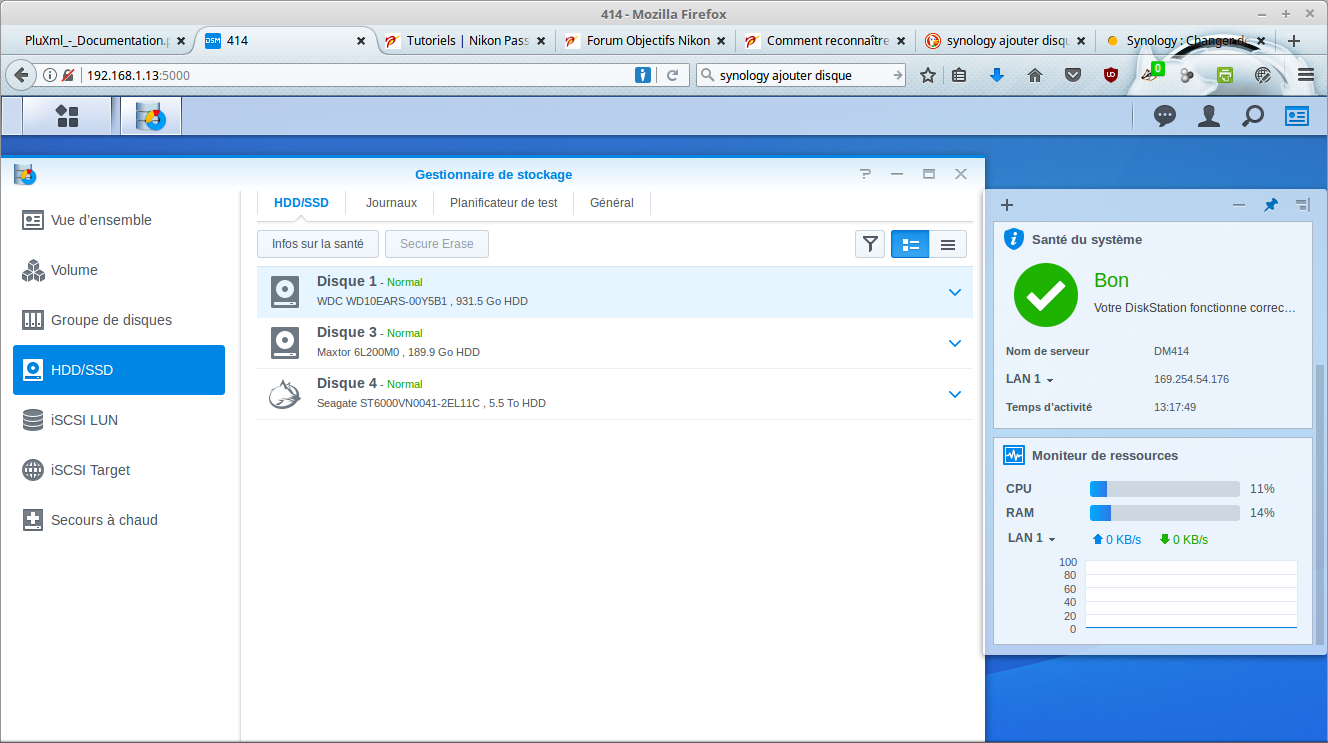The width and height of the screenshot is (1328, 743).
Task: Select Volume in the left sidebar
Action: 74,270
